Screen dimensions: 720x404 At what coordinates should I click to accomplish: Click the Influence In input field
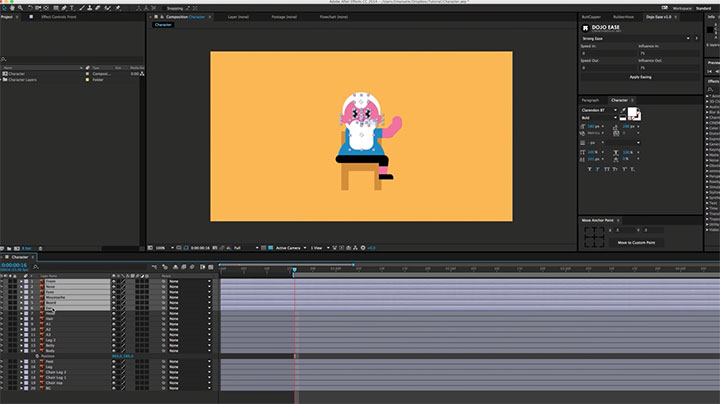(669, 53)
